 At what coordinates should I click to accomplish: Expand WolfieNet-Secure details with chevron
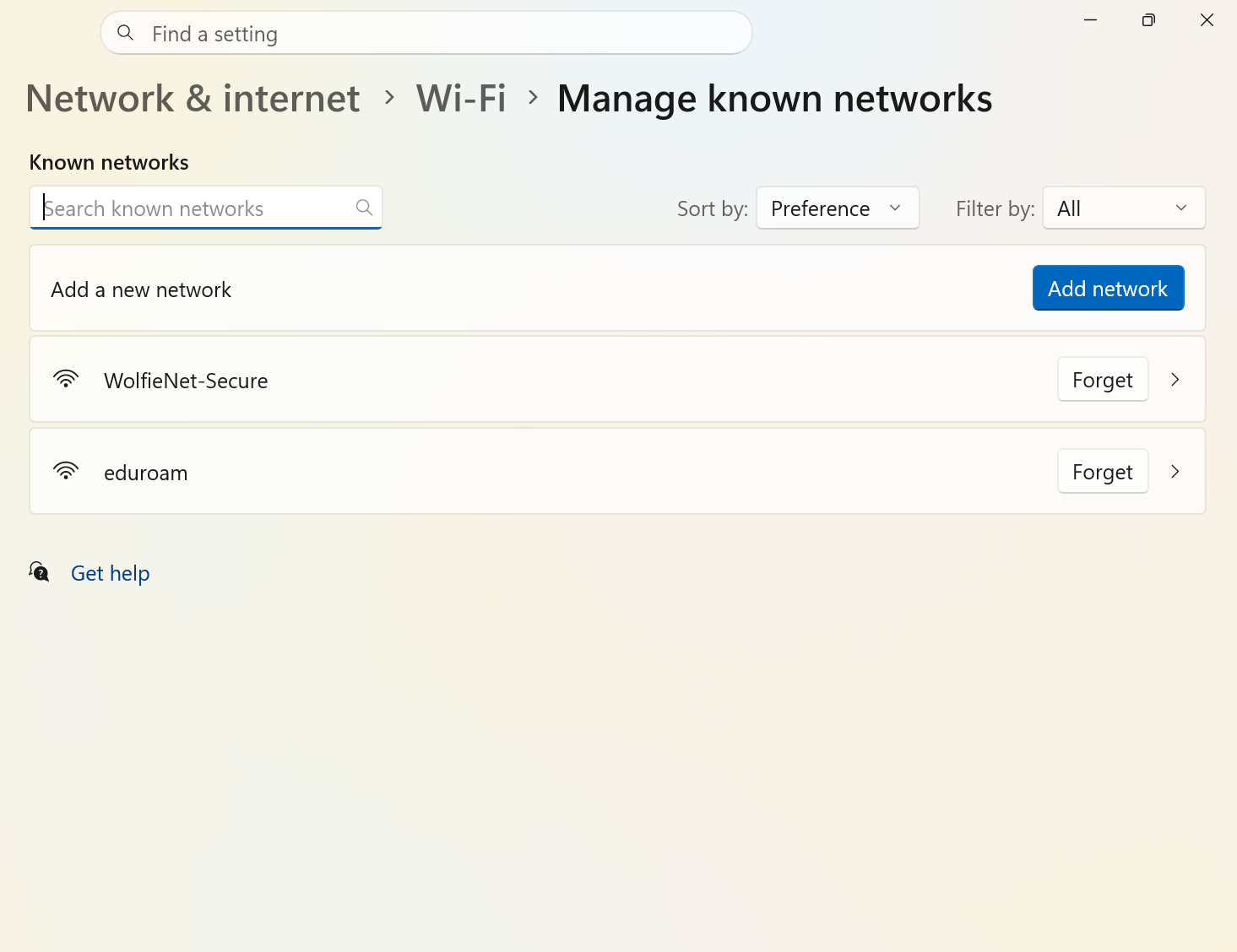tap(1175, 380)
